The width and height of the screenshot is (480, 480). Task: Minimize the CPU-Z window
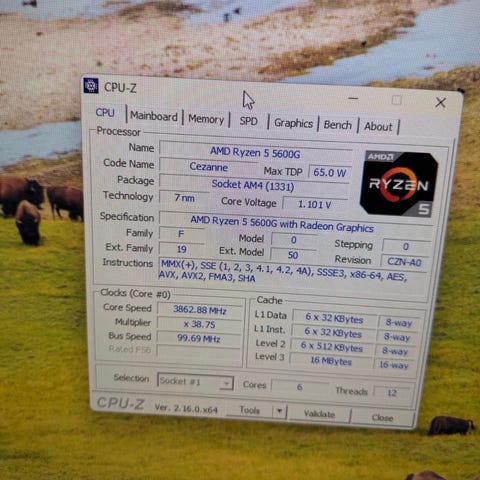point(353,98)
